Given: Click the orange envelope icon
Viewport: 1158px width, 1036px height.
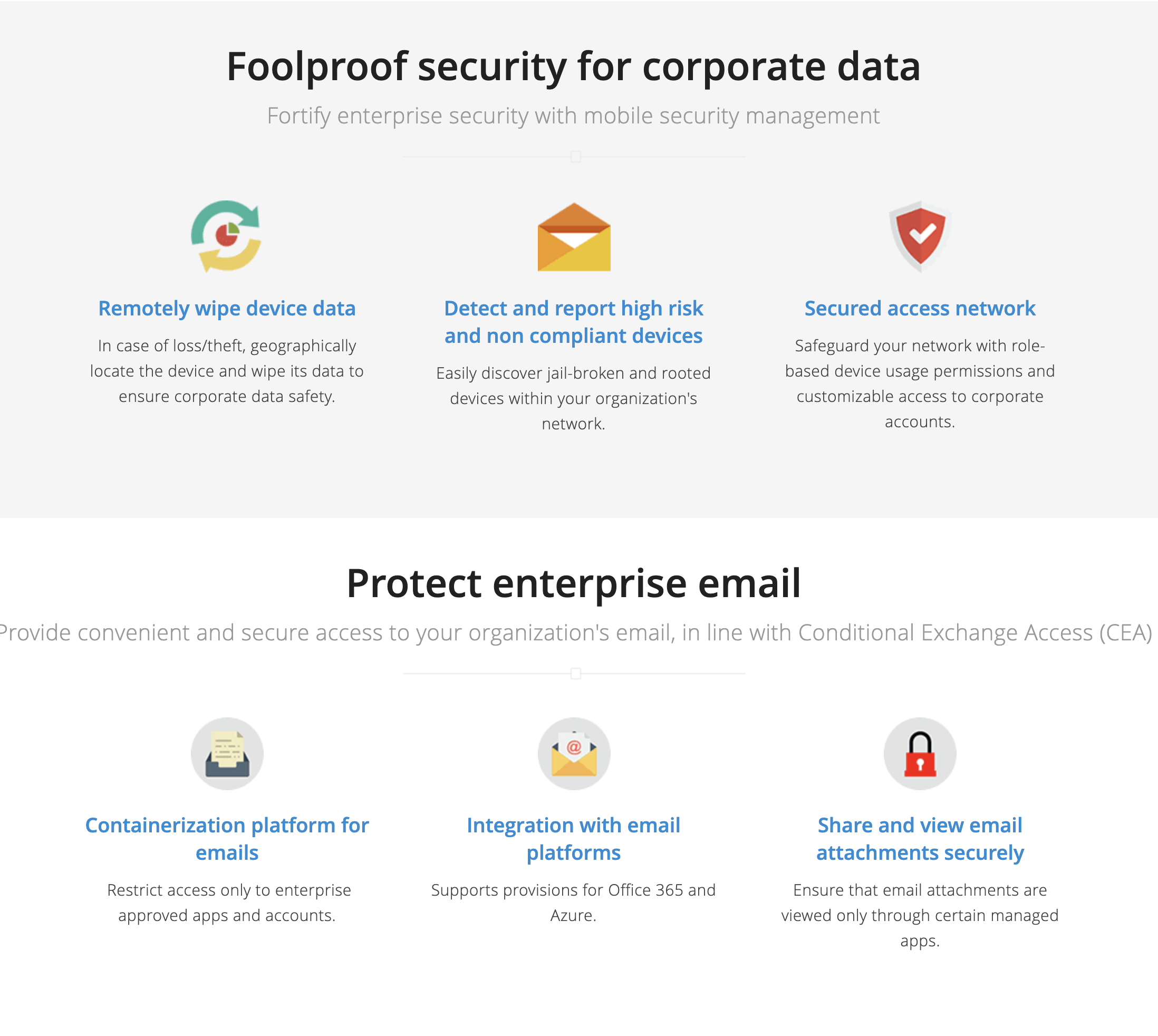Looking at the screenshot, I should (x=574, y=237).
